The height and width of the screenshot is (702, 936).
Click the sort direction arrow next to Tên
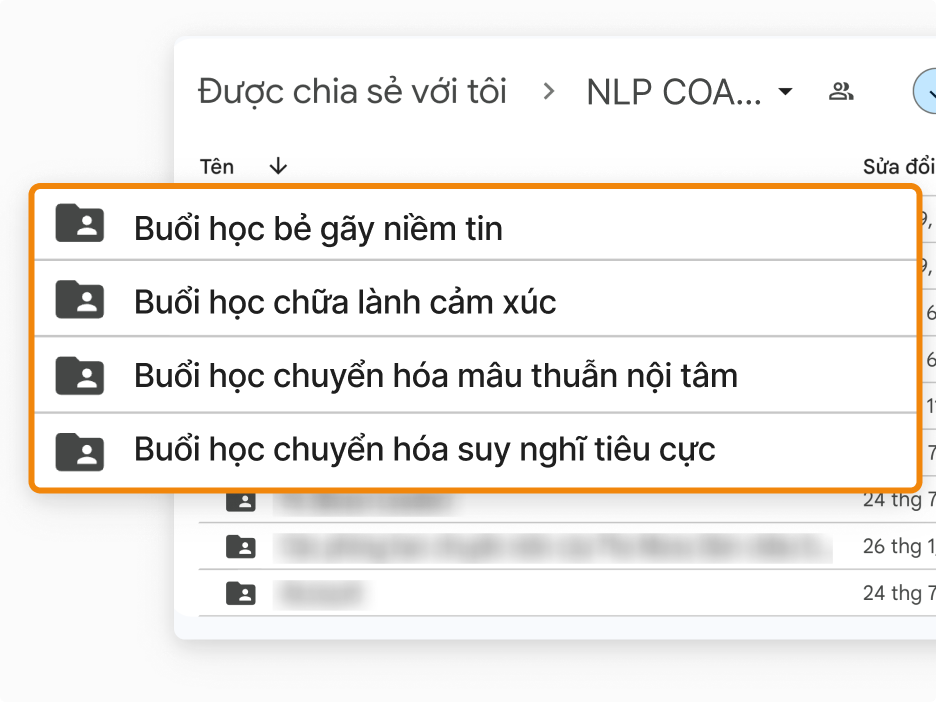279,166
